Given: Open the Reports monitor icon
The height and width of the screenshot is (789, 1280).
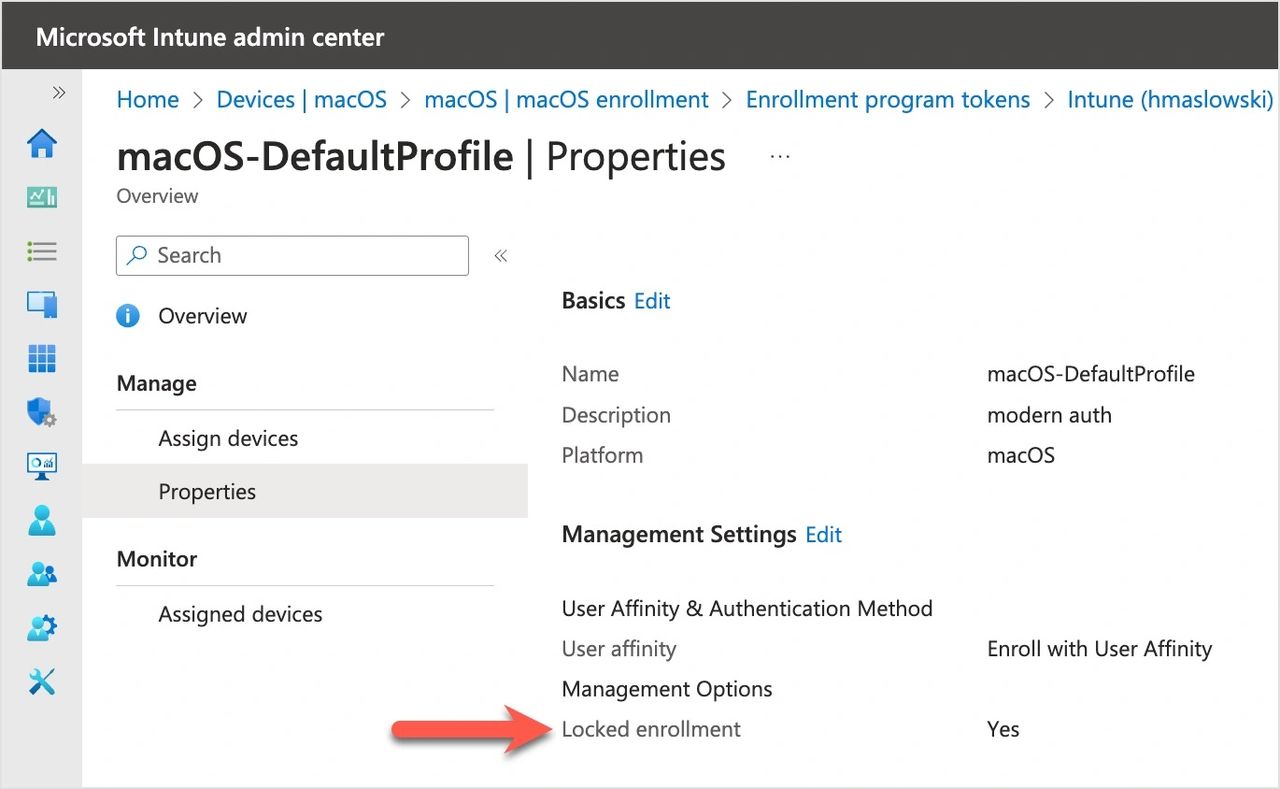Looking at the screenshot, I should tap(42, 465).
